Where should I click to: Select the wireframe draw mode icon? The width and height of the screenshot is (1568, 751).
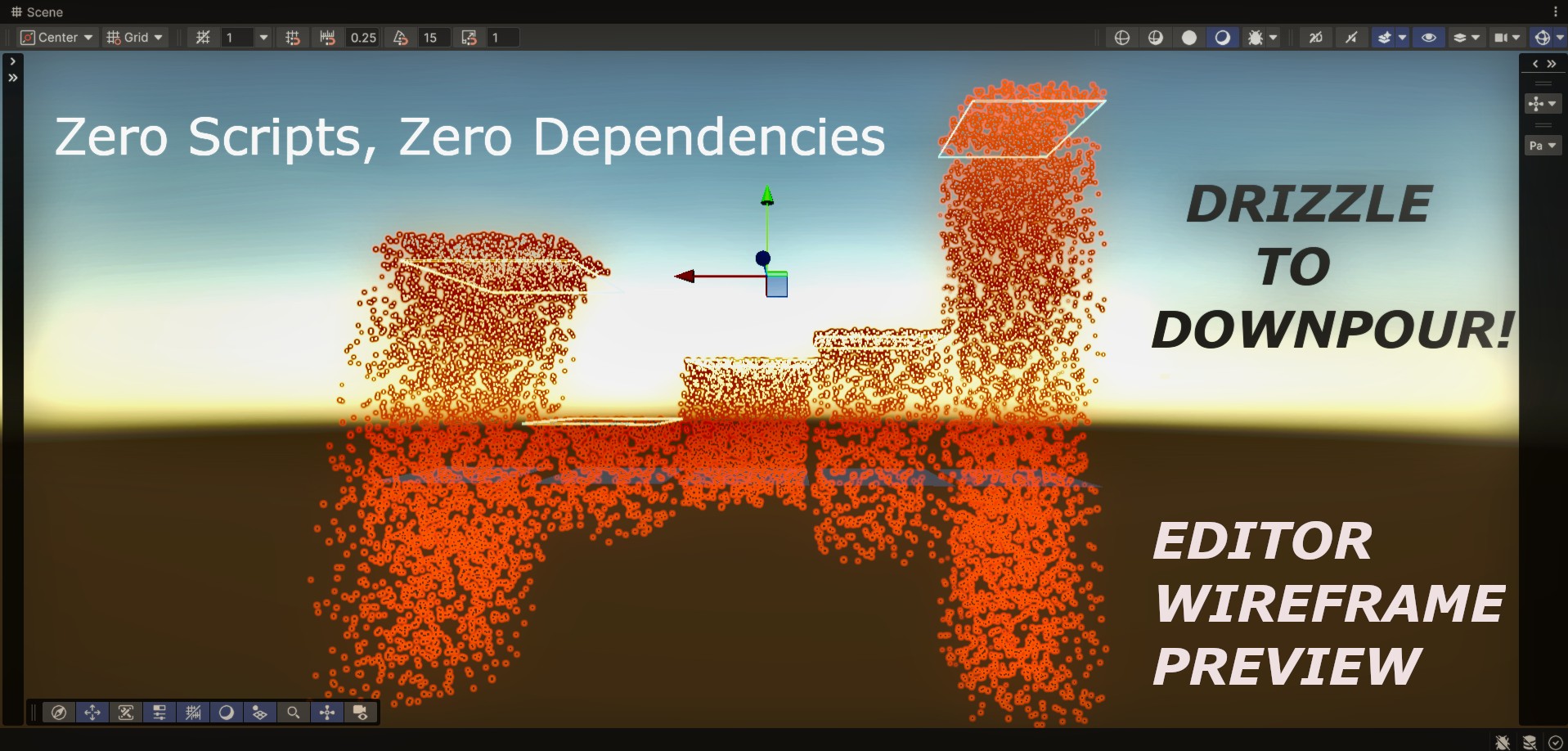pyautogui.click(x=1122, y=38)
